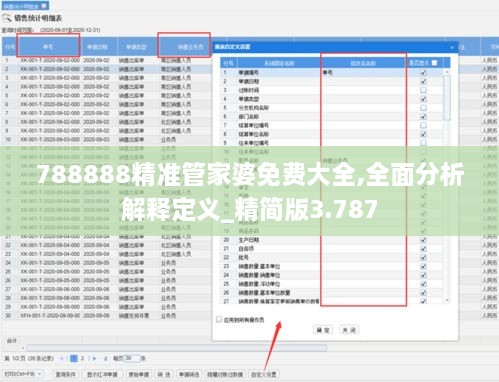Click the 筛选 button
The width and height of the screenshot is (499, 382).
click(x=163, y=374)
